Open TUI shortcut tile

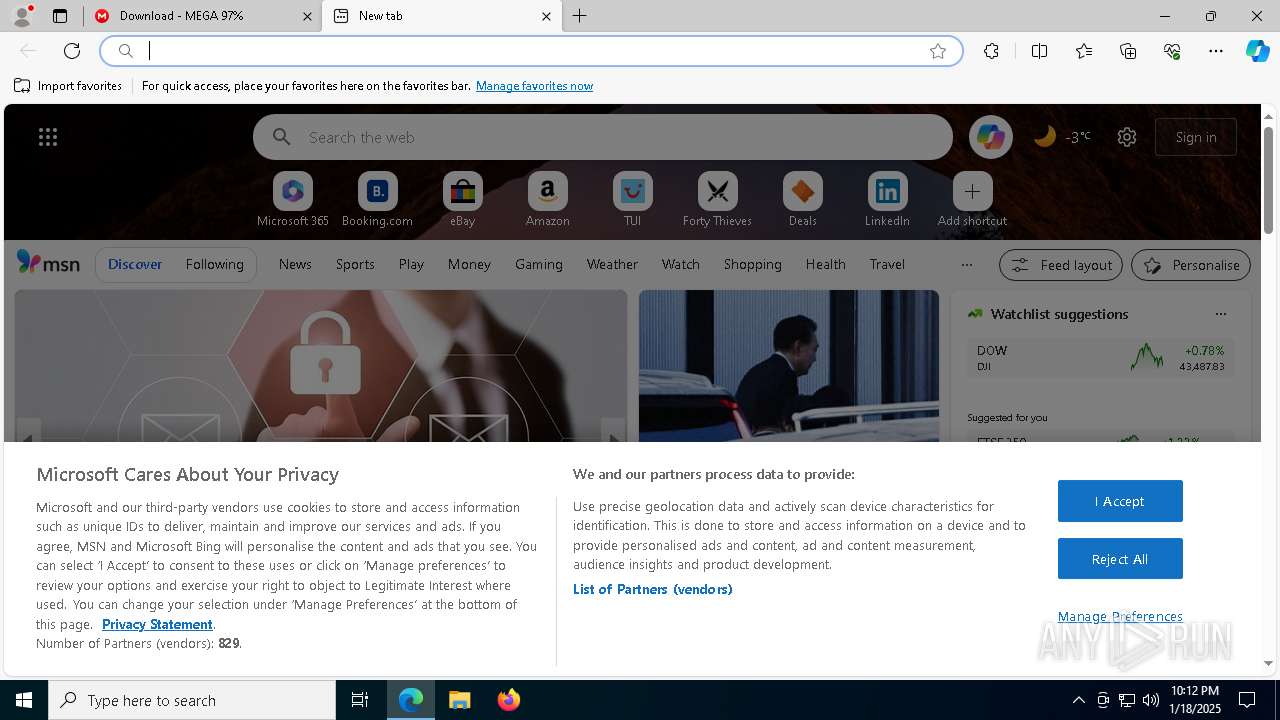click(x=632, y=199)
